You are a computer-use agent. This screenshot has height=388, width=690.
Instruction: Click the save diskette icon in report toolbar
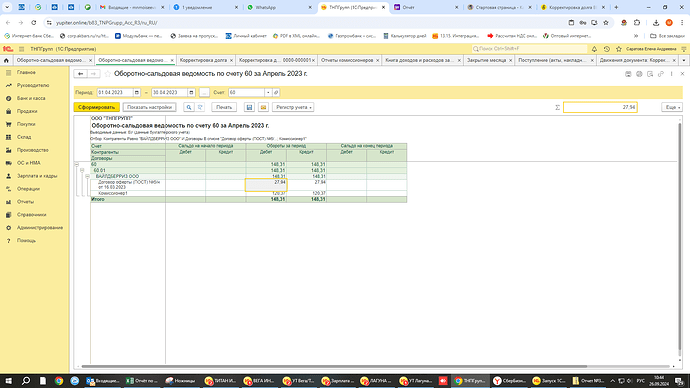(x=250, y=107)
